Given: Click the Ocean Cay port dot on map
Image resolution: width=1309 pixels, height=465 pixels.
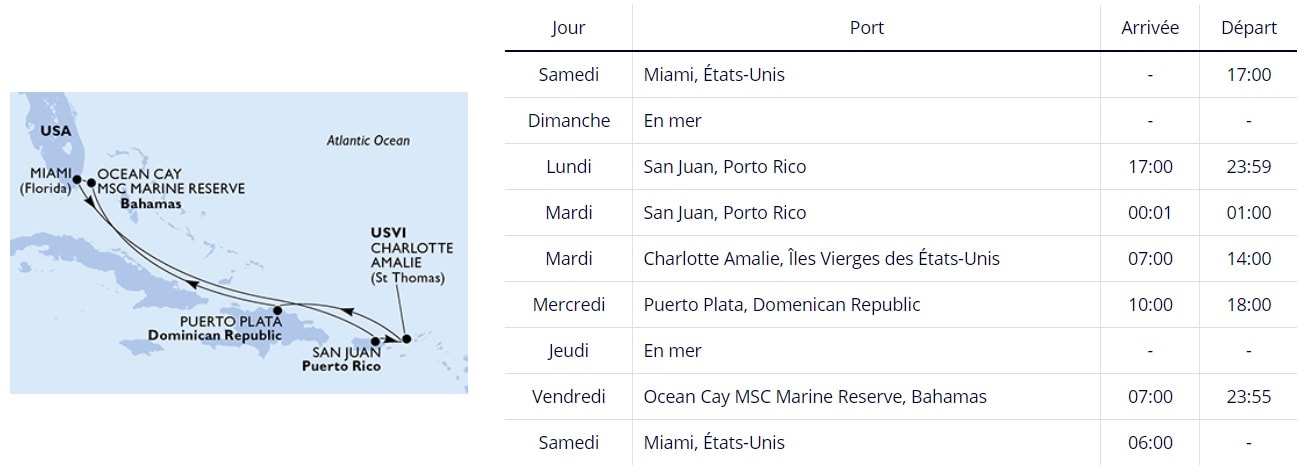Looking at the screenshot, I should point(92,183).
